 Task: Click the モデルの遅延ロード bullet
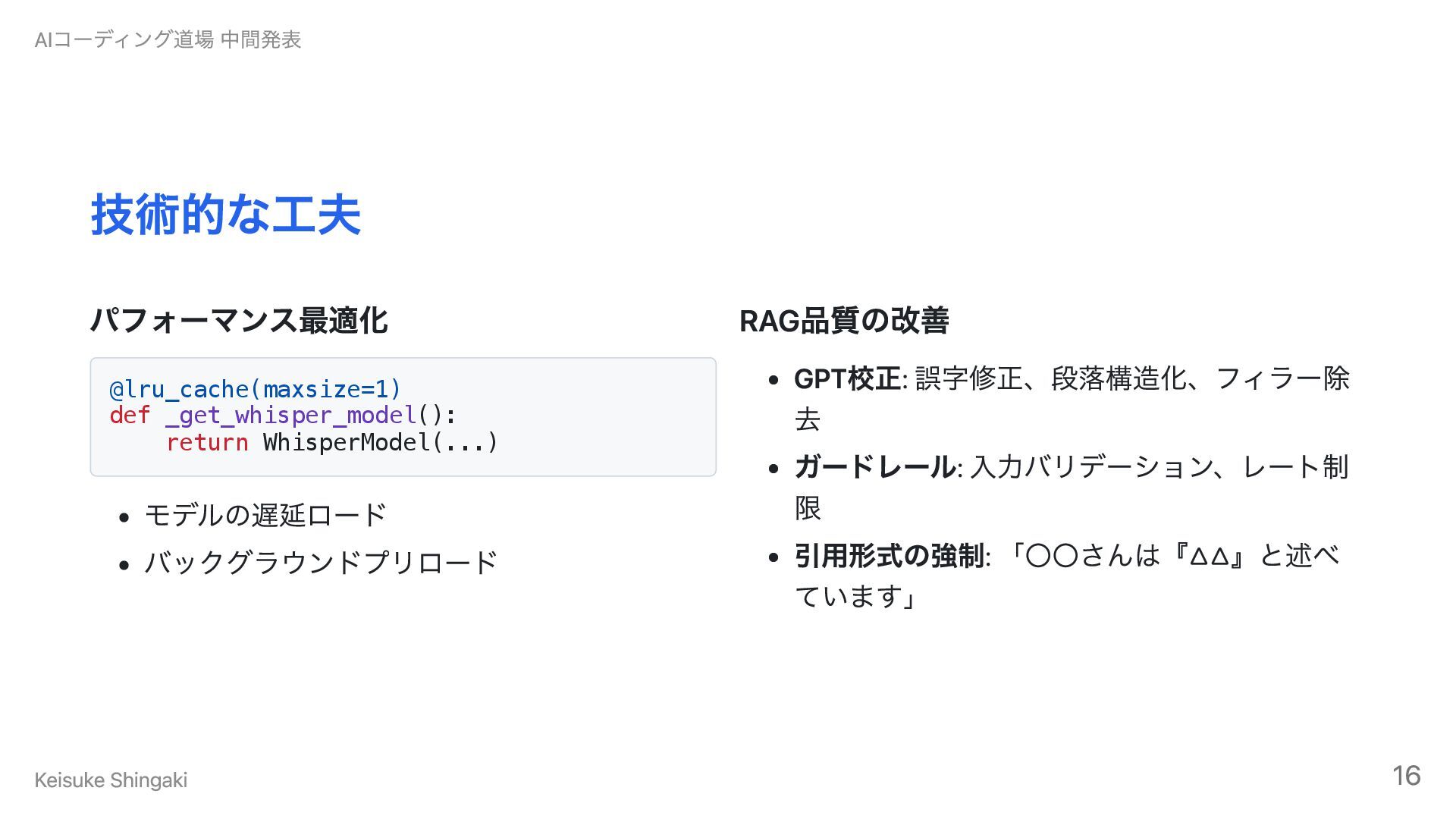265,515
